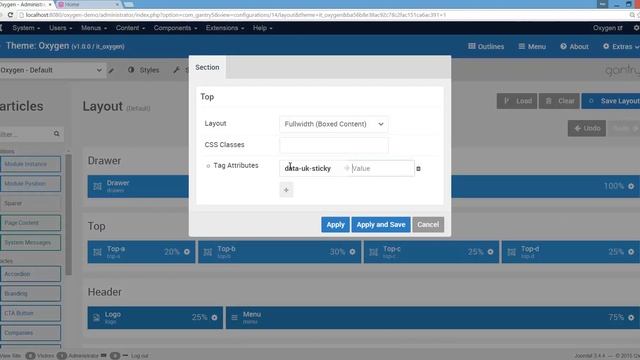Open the Users menu
The width and height of the screenshot is (640, 360).
click(x=60, y=28)
